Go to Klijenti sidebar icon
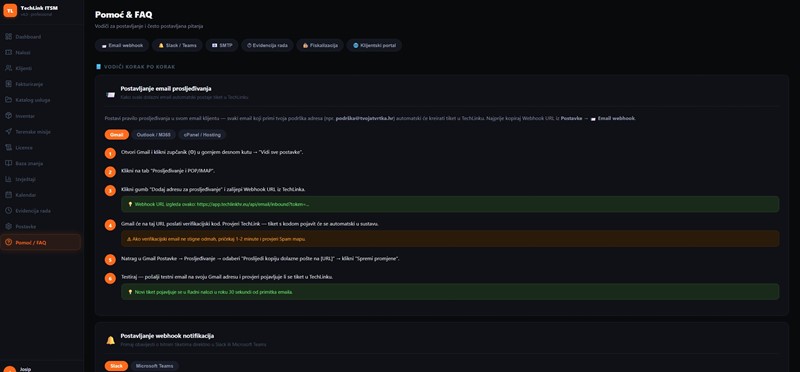 pos(8,68)
